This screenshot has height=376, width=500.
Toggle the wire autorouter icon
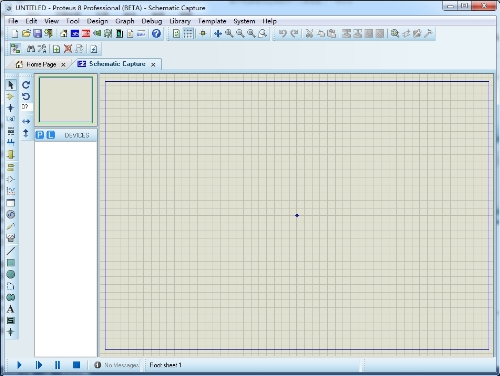point(15,49)
